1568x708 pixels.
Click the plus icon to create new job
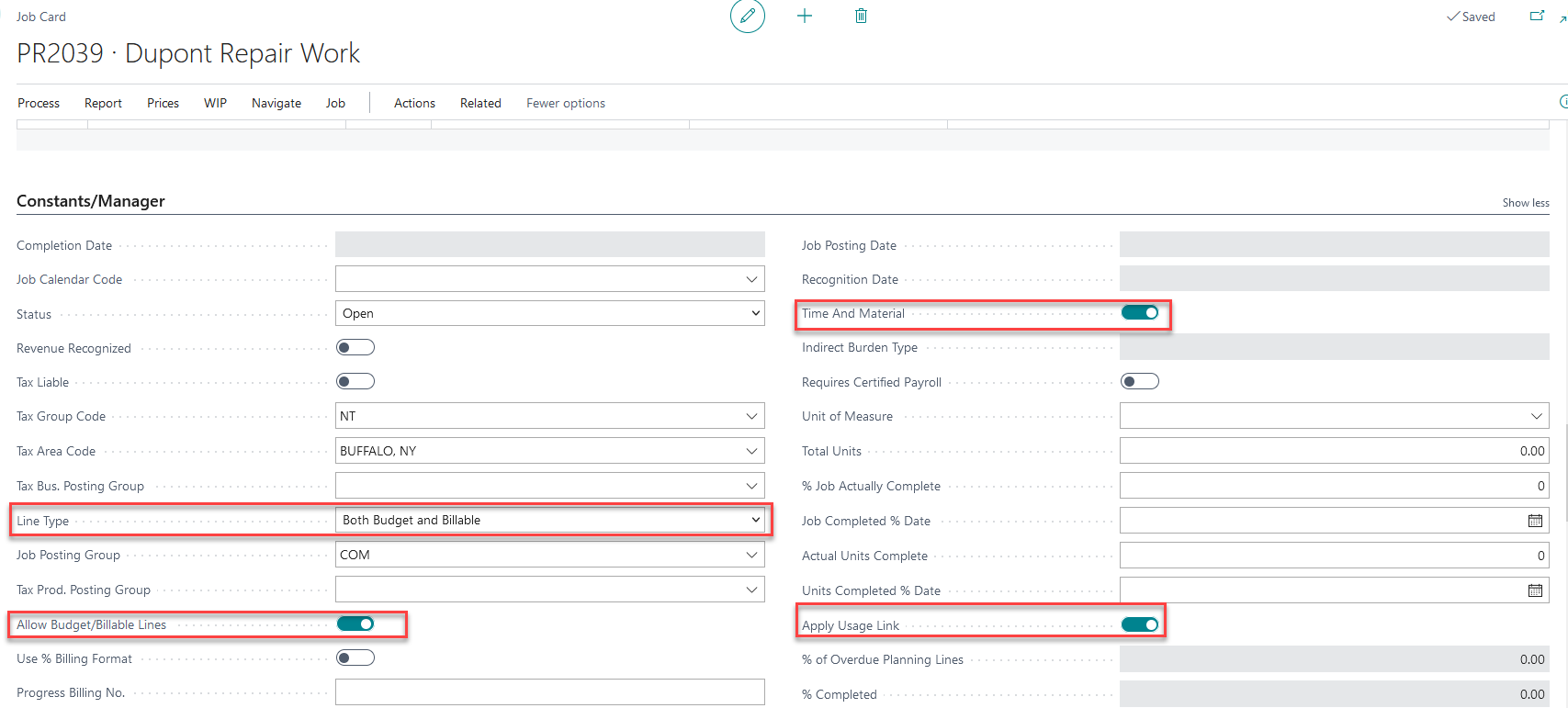point(805,16)
